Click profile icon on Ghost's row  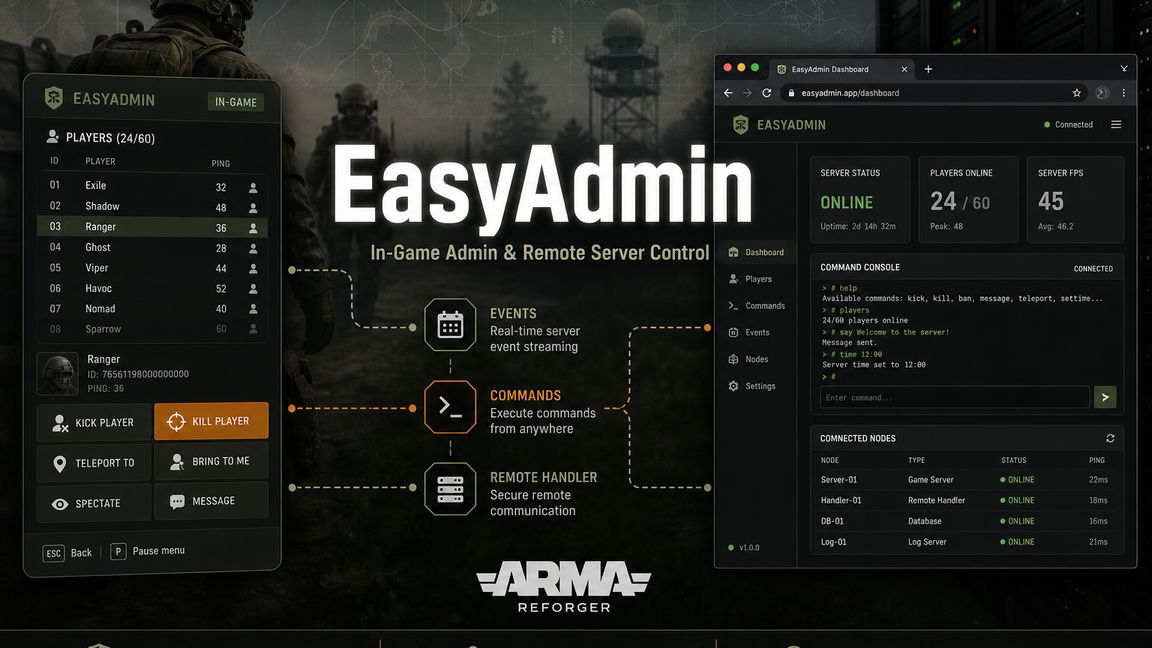click(x=253, y=249)
